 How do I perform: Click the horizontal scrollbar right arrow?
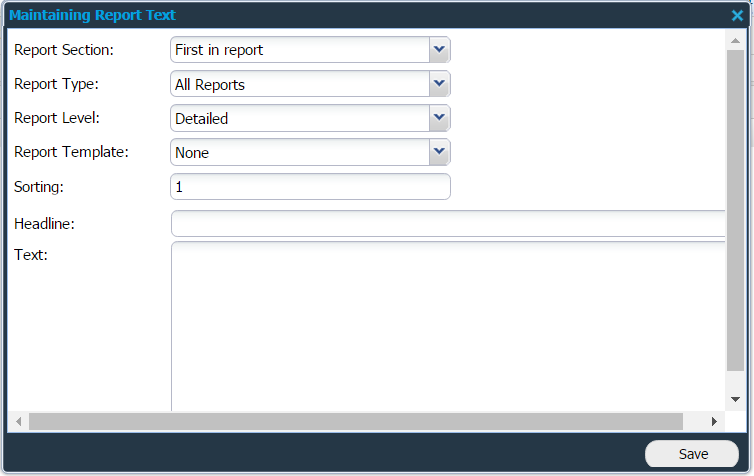pyautogui.click(x=714, y=422)
